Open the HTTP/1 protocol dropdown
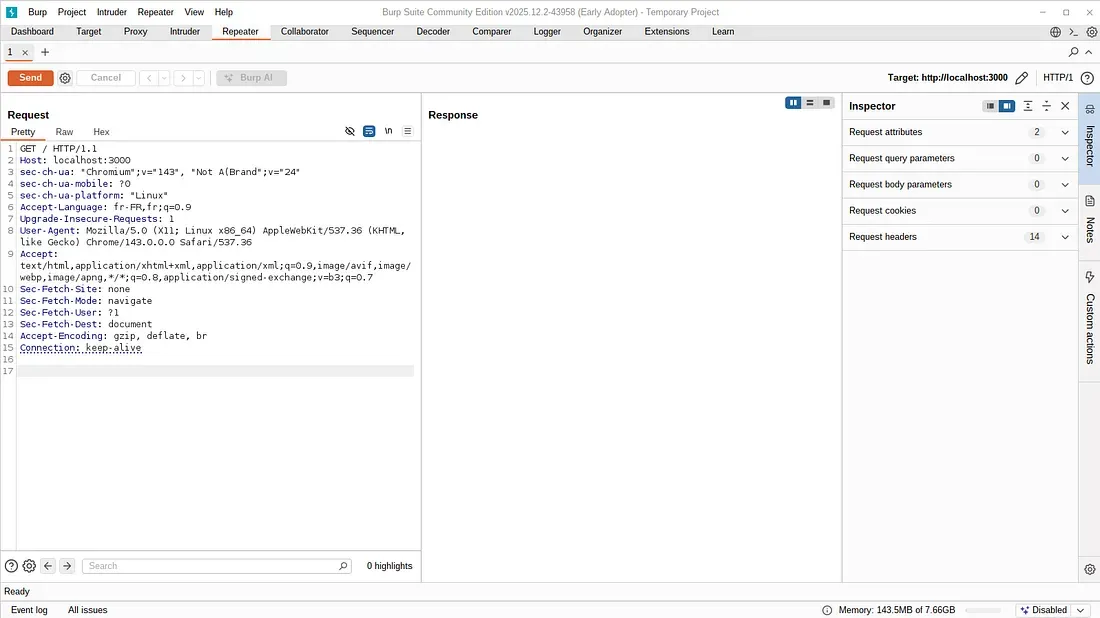Screen dimensions: 1100x618 pos(1058,77)
